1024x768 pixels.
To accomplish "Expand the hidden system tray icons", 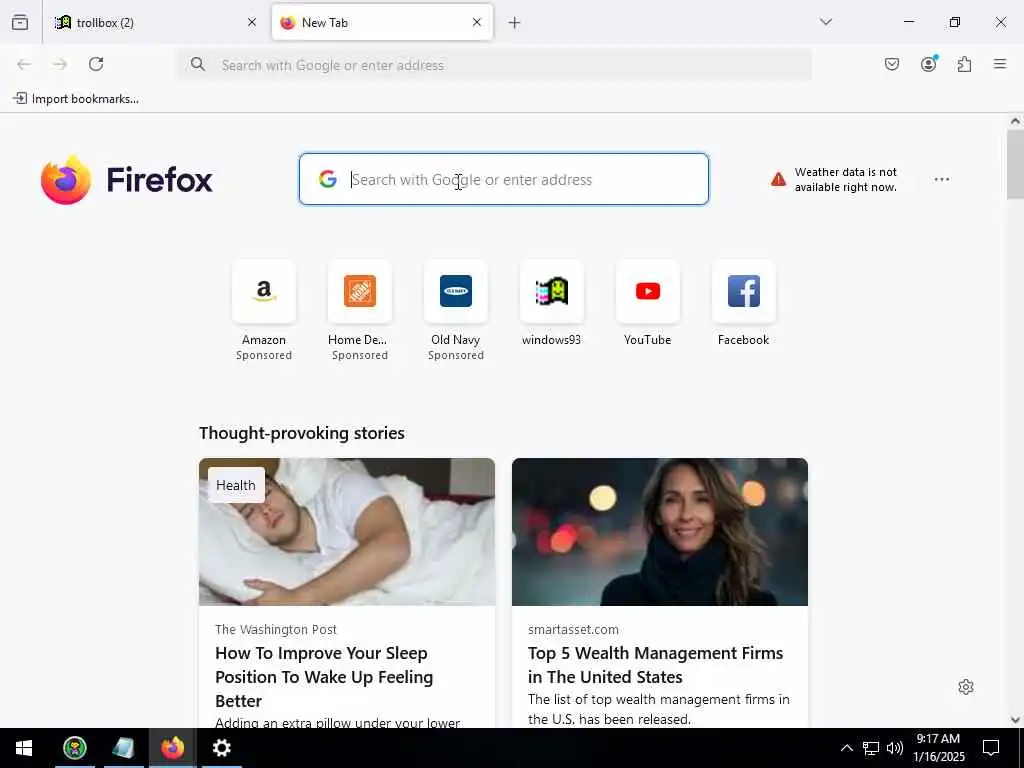I will pyautogui.click(x=846, y=748).
